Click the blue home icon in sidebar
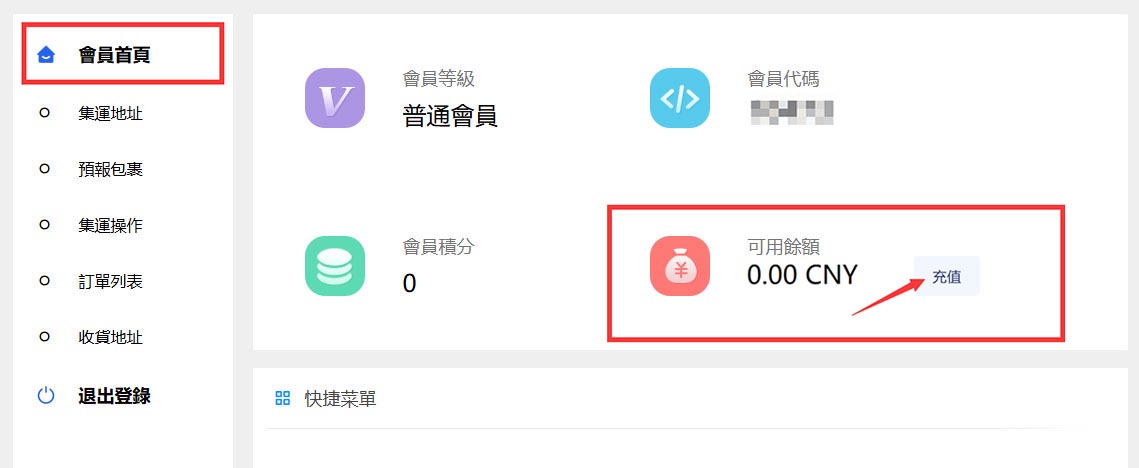Image resolution: width=1139 pixels, height=468 pixels. 46,55
